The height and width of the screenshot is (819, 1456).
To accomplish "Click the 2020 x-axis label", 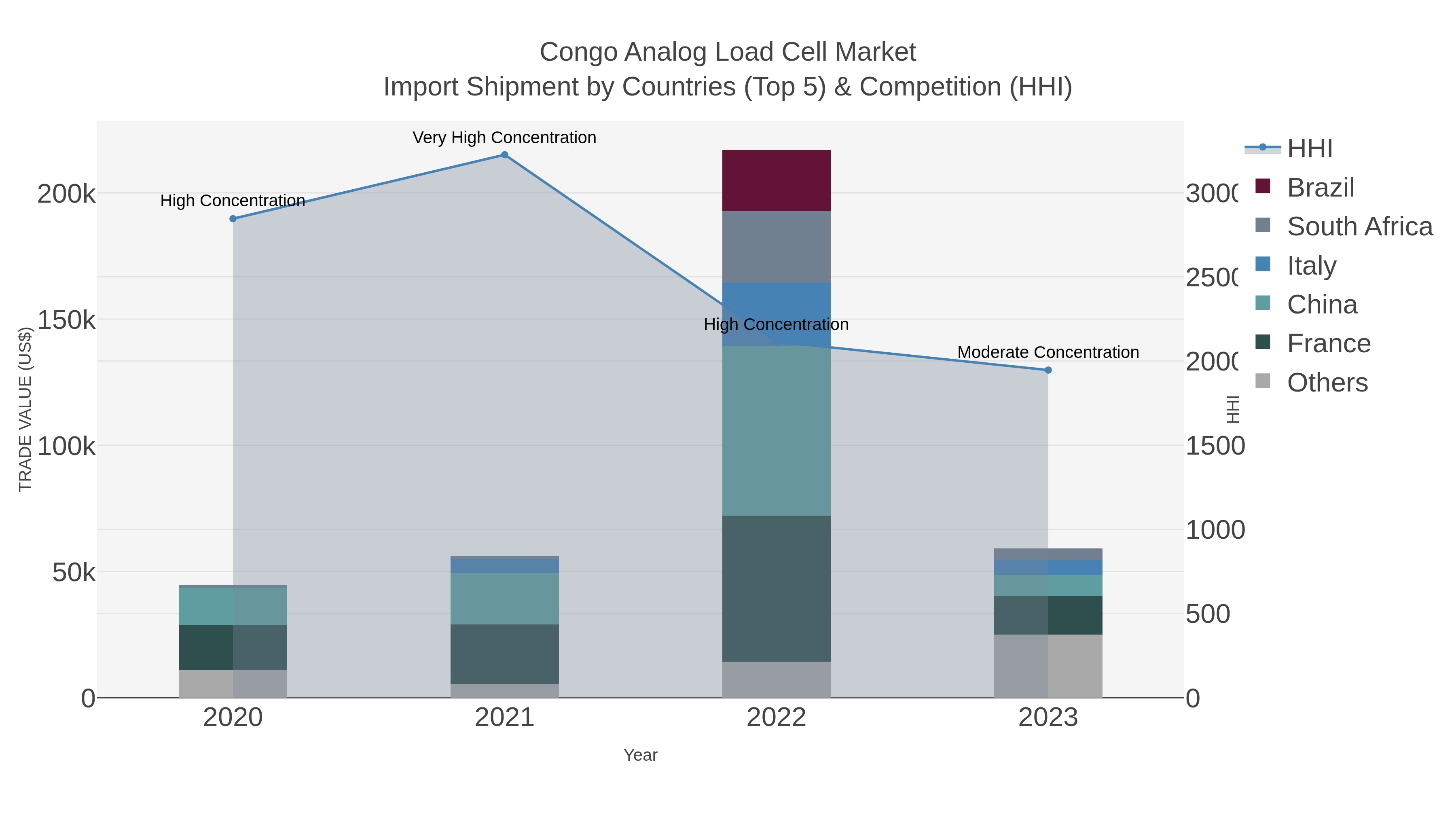I will point(233,718).
